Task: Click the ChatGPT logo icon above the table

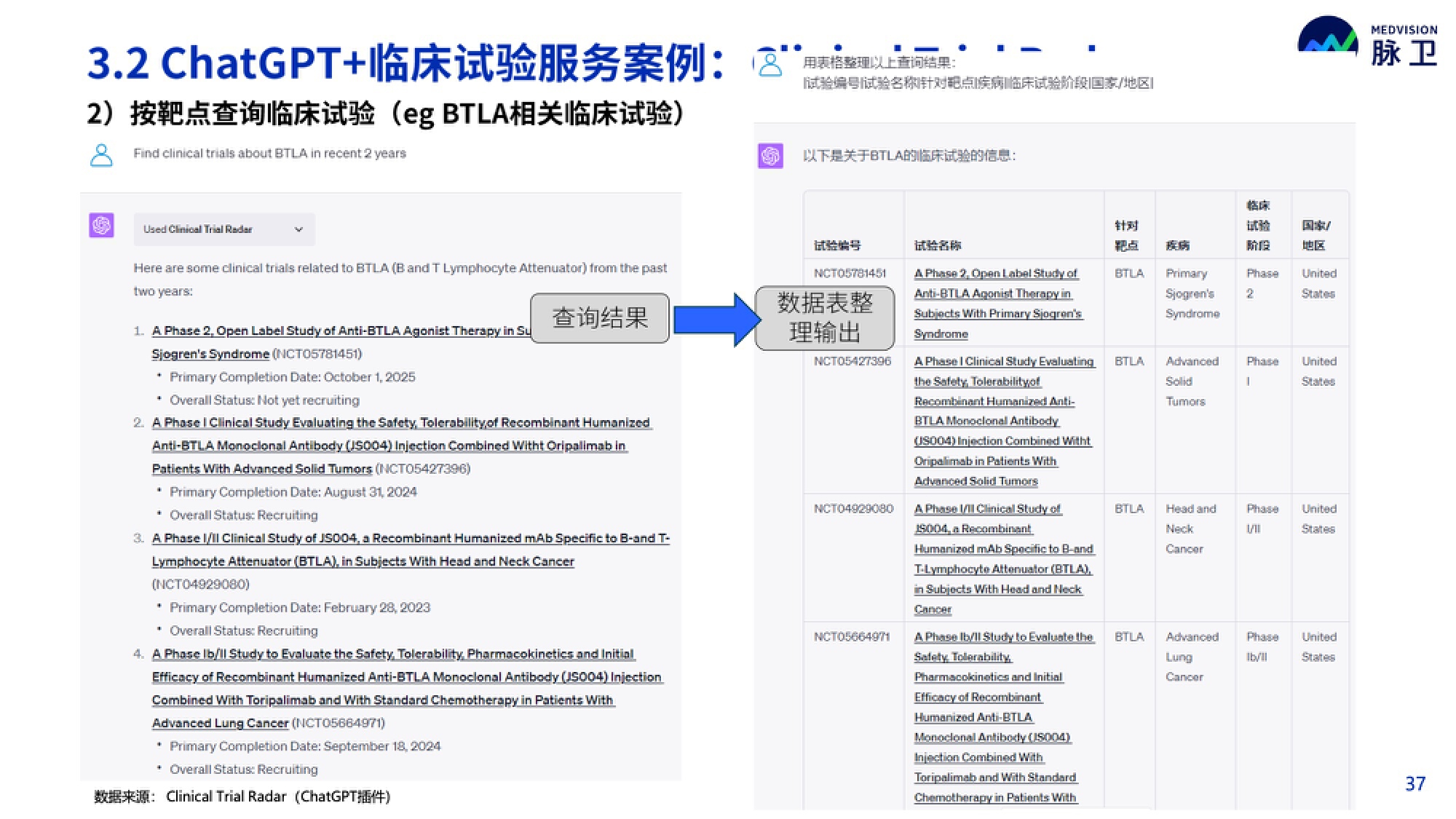Action: click(x=770, y=156)
